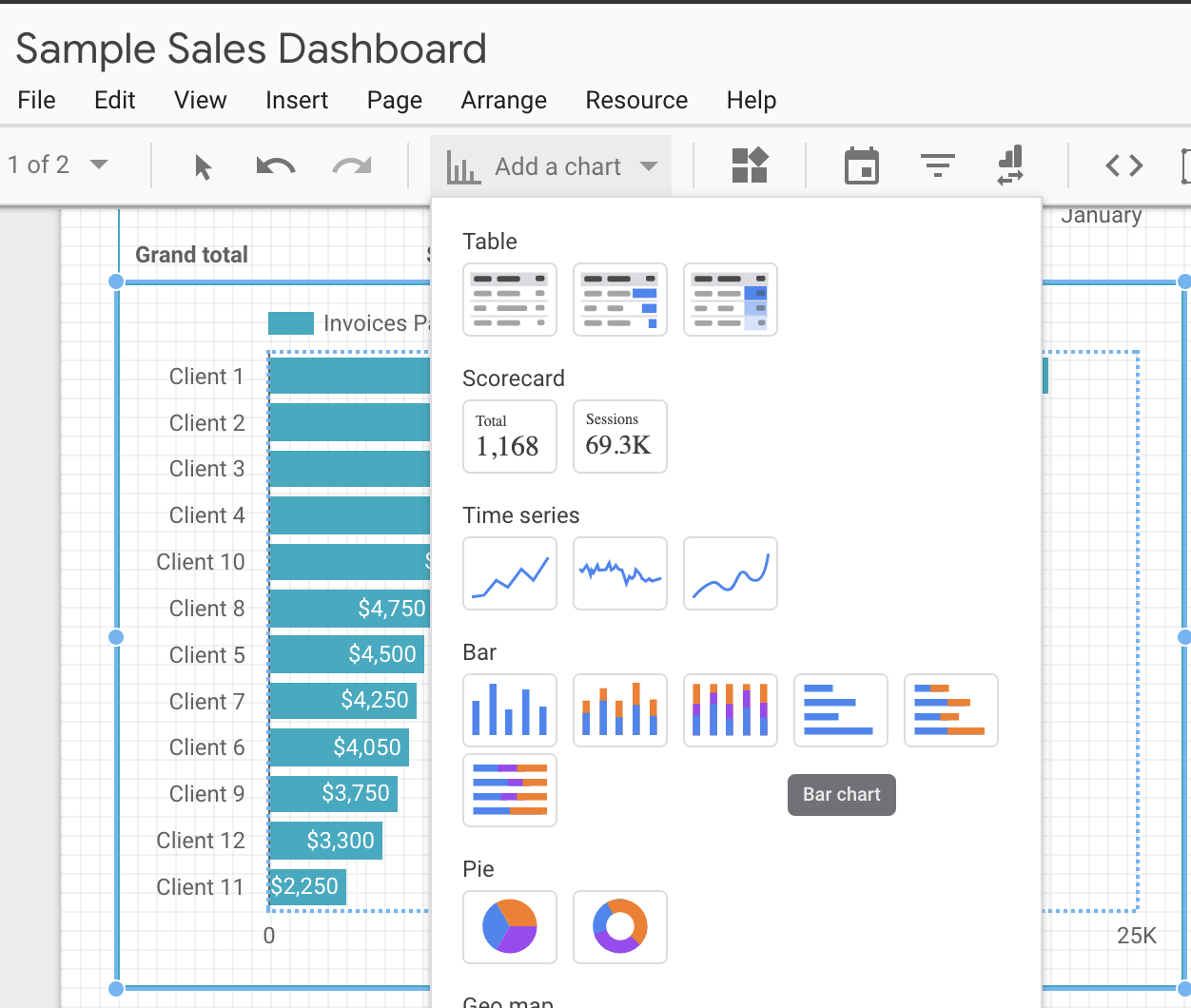Expand the page navigation dropdown arrow
Image resolution: width=1191 pixels, height=1008 pixels.
(x=98, y=165)
